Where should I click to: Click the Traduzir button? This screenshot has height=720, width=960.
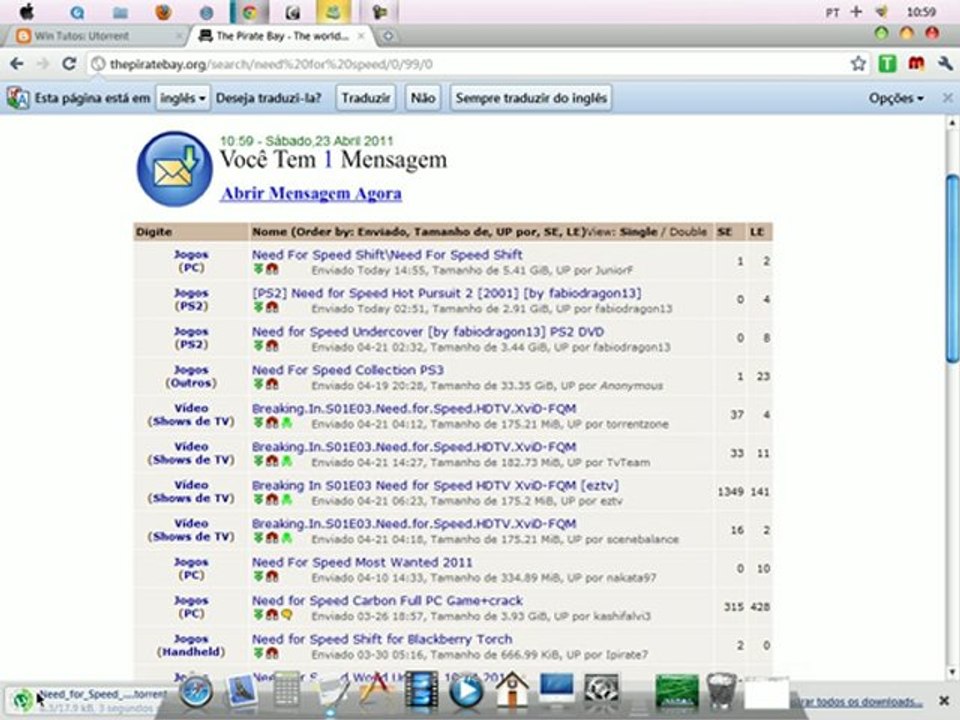coord(366,98)
